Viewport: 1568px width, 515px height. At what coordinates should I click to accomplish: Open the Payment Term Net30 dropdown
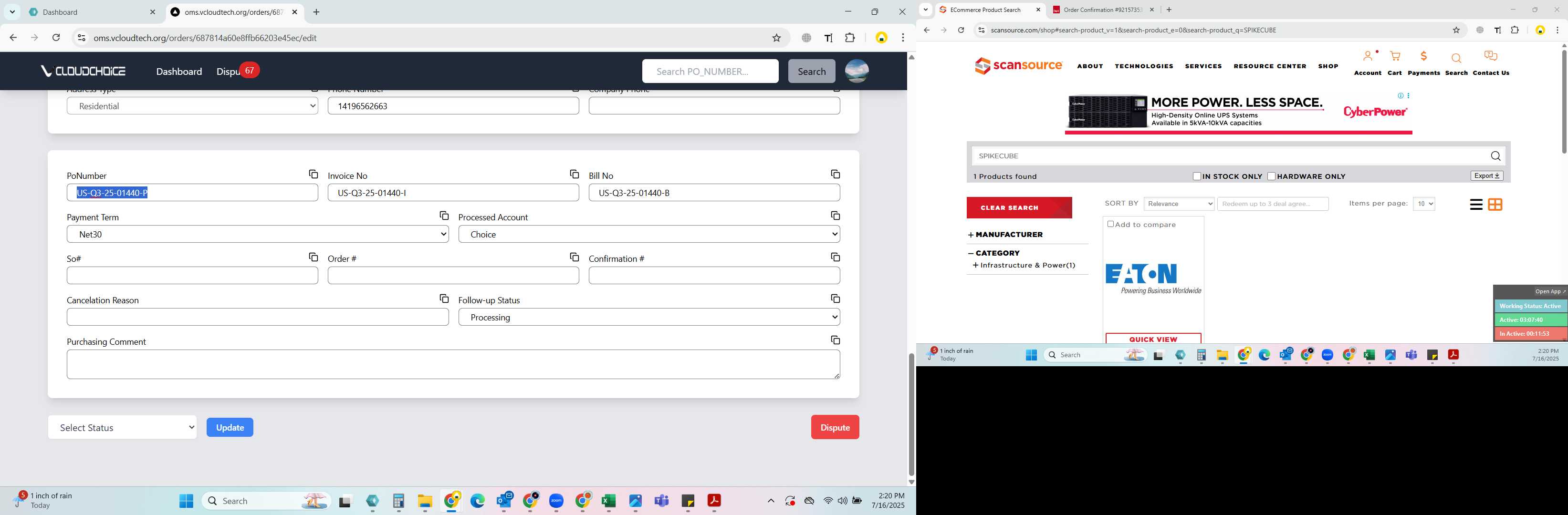pyautogui.click(x=258, y=234)
